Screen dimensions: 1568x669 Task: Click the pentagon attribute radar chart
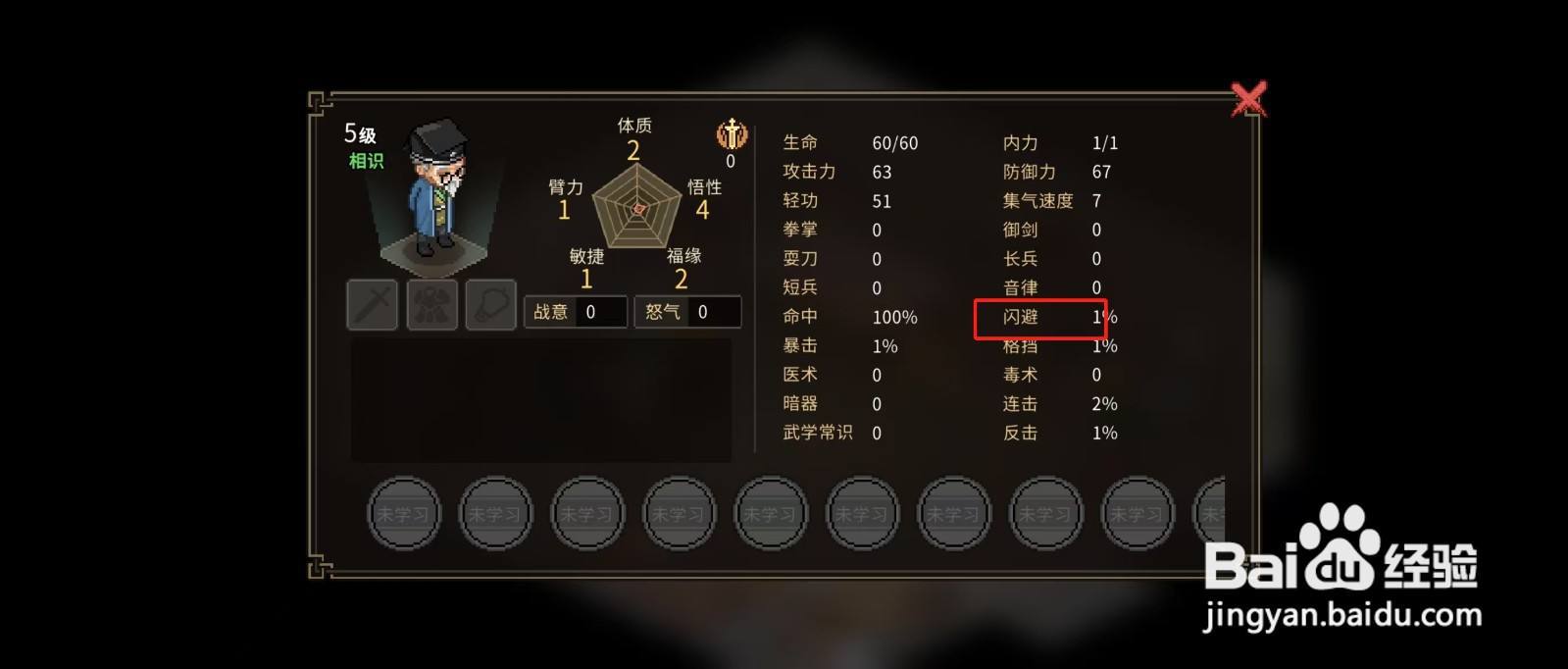tap(637, 206)
